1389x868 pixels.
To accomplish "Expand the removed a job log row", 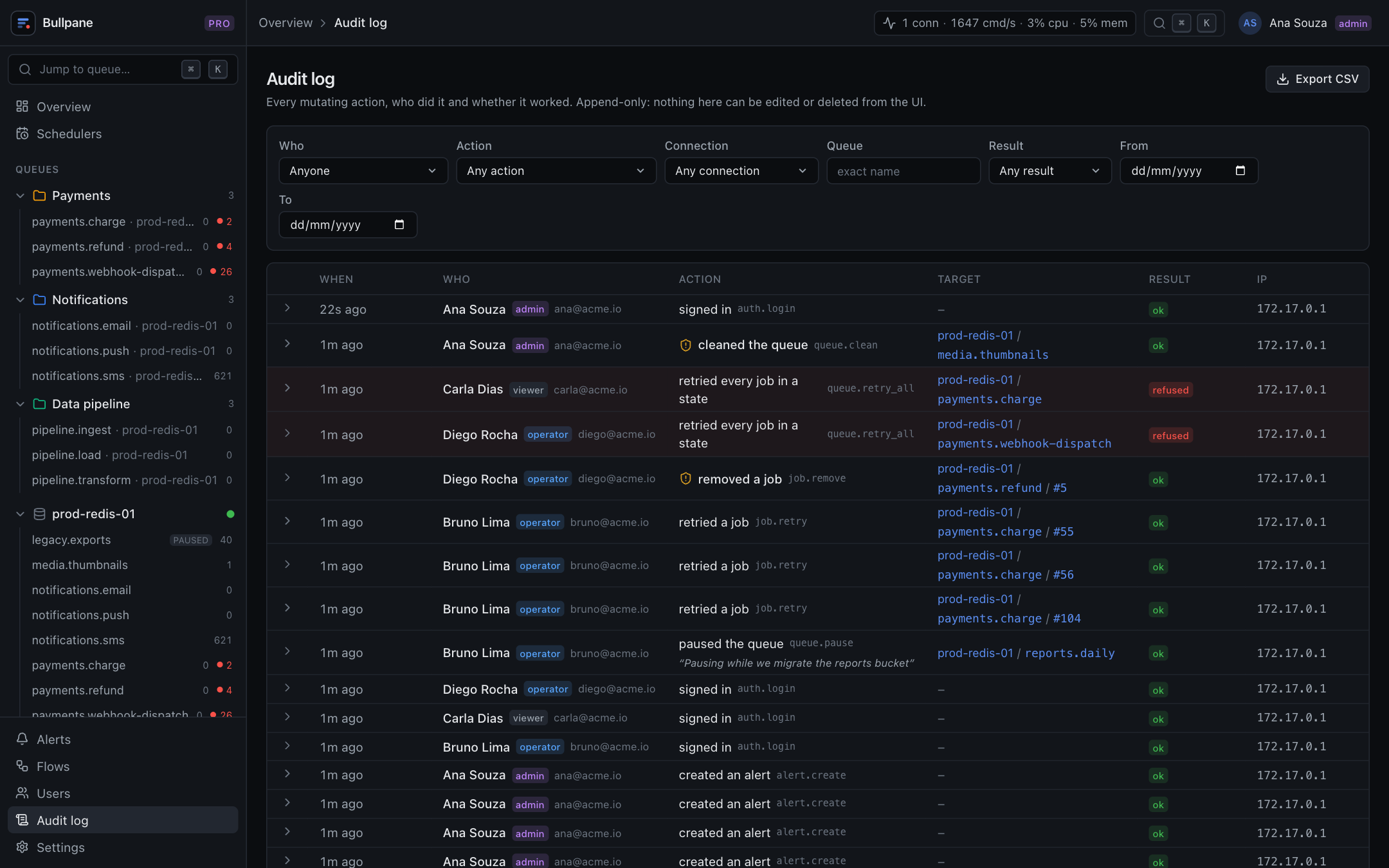I will [287, 478].
